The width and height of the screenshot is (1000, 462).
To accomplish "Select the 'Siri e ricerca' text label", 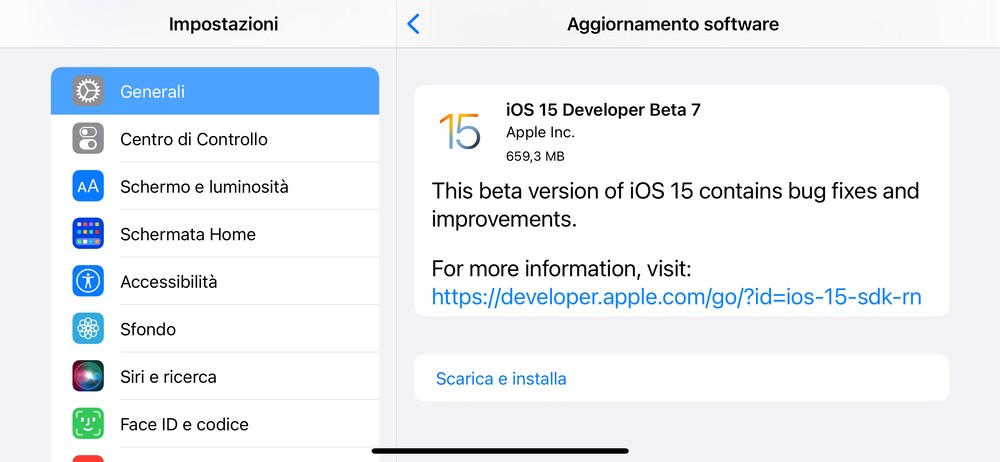I will (x=168, y=377).
